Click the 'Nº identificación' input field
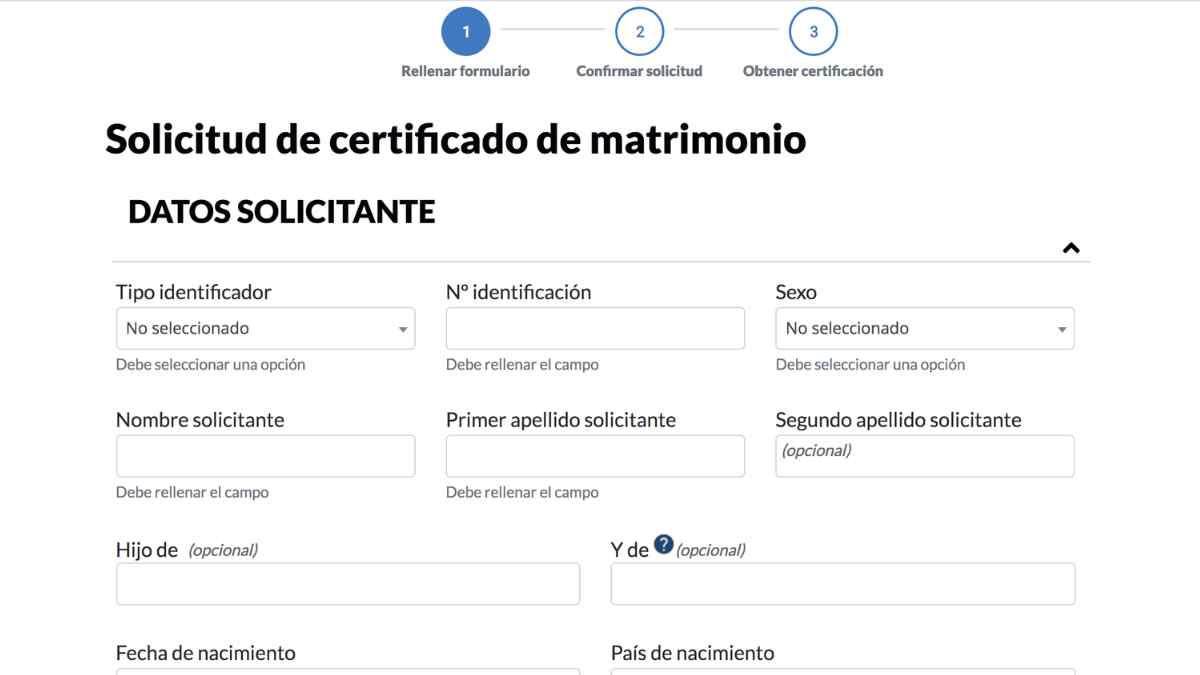 pos(595,328)
